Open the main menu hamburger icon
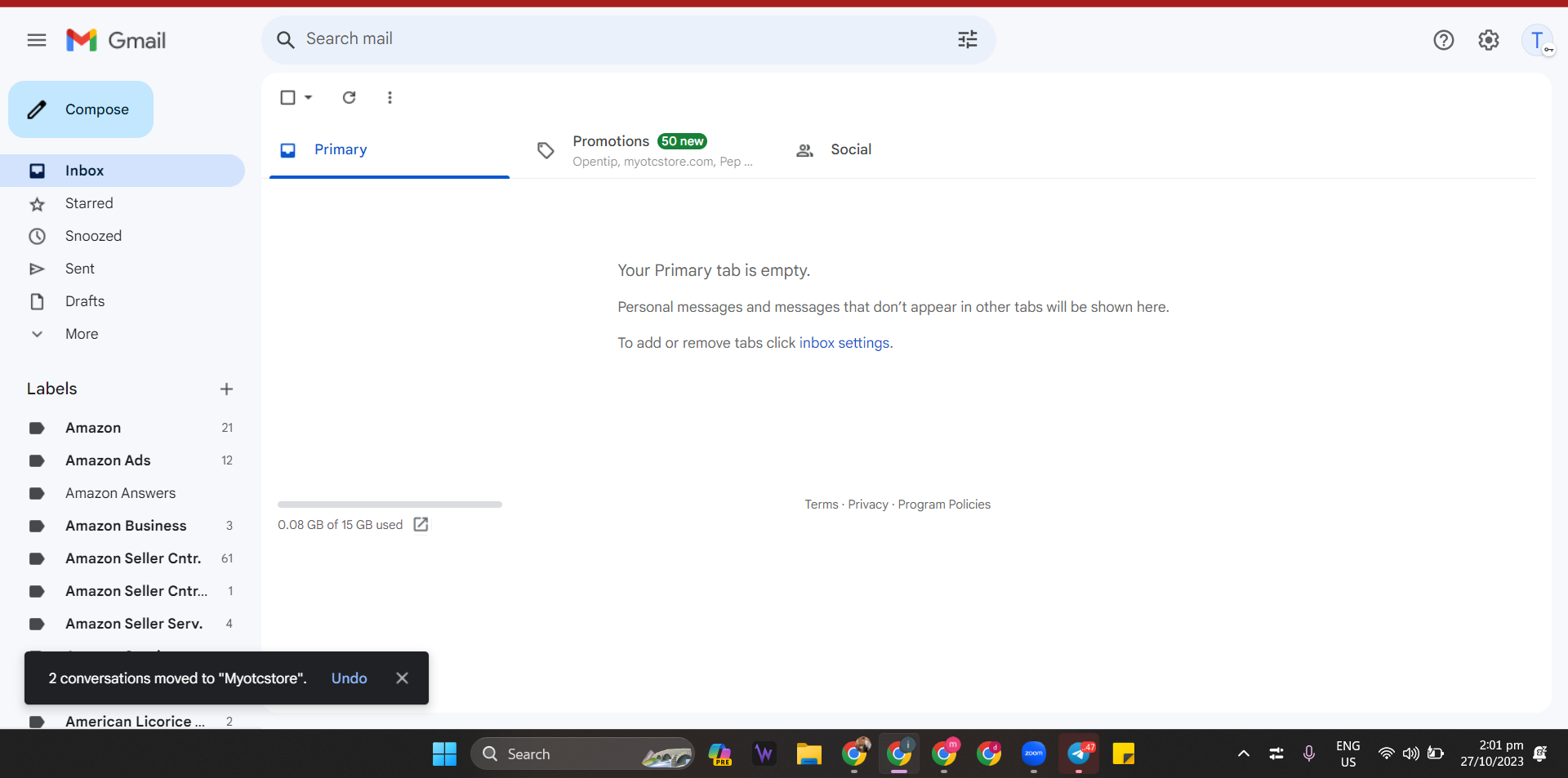Image resolution: width=1568 pixels, height=778 pixels. pyautogui.click(x=37, y=40)
